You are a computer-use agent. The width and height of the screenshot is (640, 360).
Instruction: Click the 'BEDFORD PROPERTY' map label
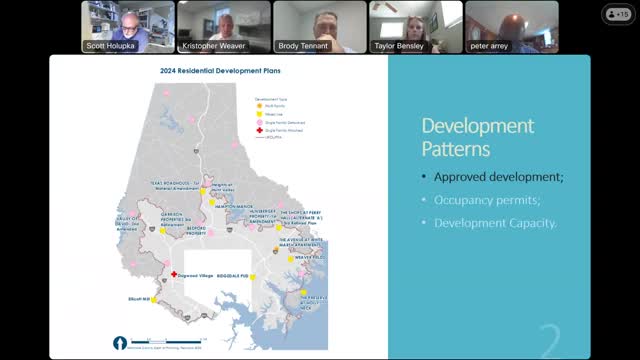click(x=196, y=231)
